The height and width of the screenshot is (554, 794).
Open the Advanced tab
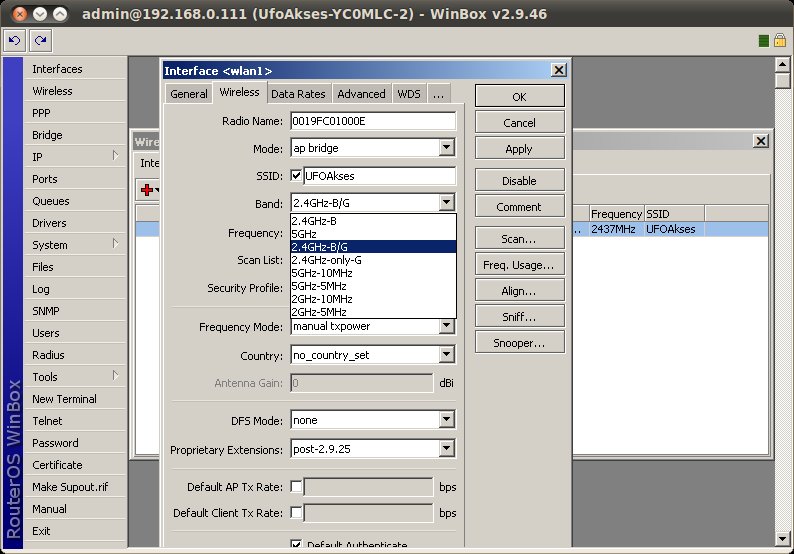click(x=361, y=93)
